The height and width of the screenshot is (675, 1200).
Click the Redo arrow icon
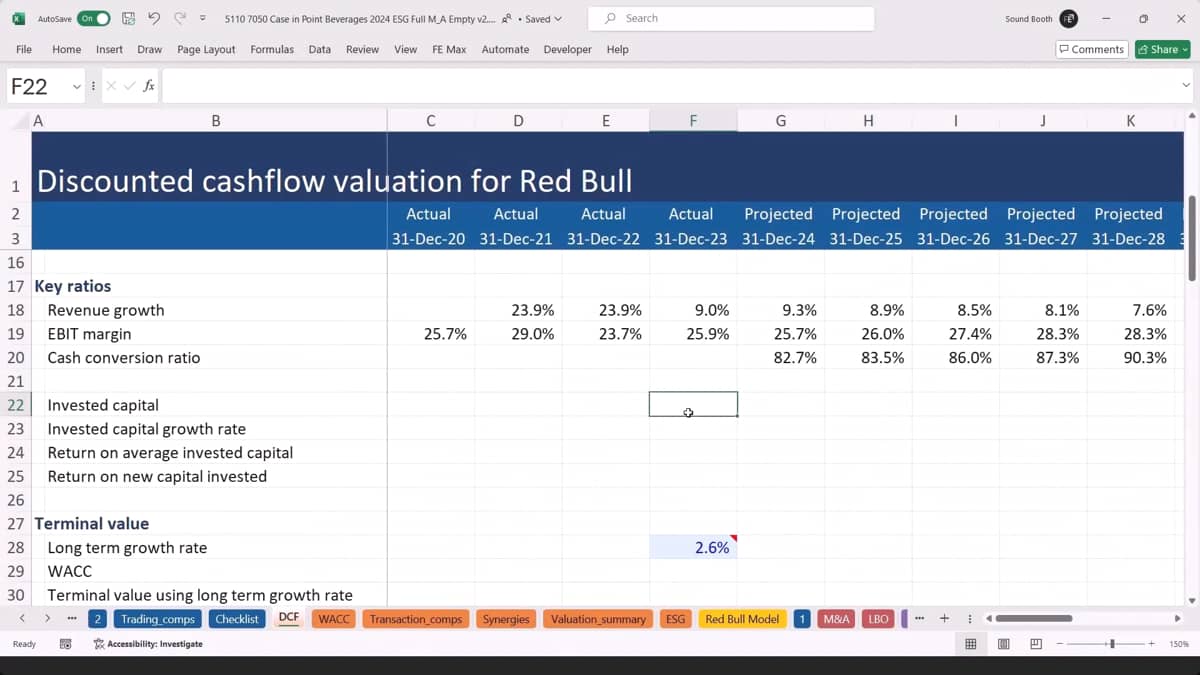coord(180,18)
